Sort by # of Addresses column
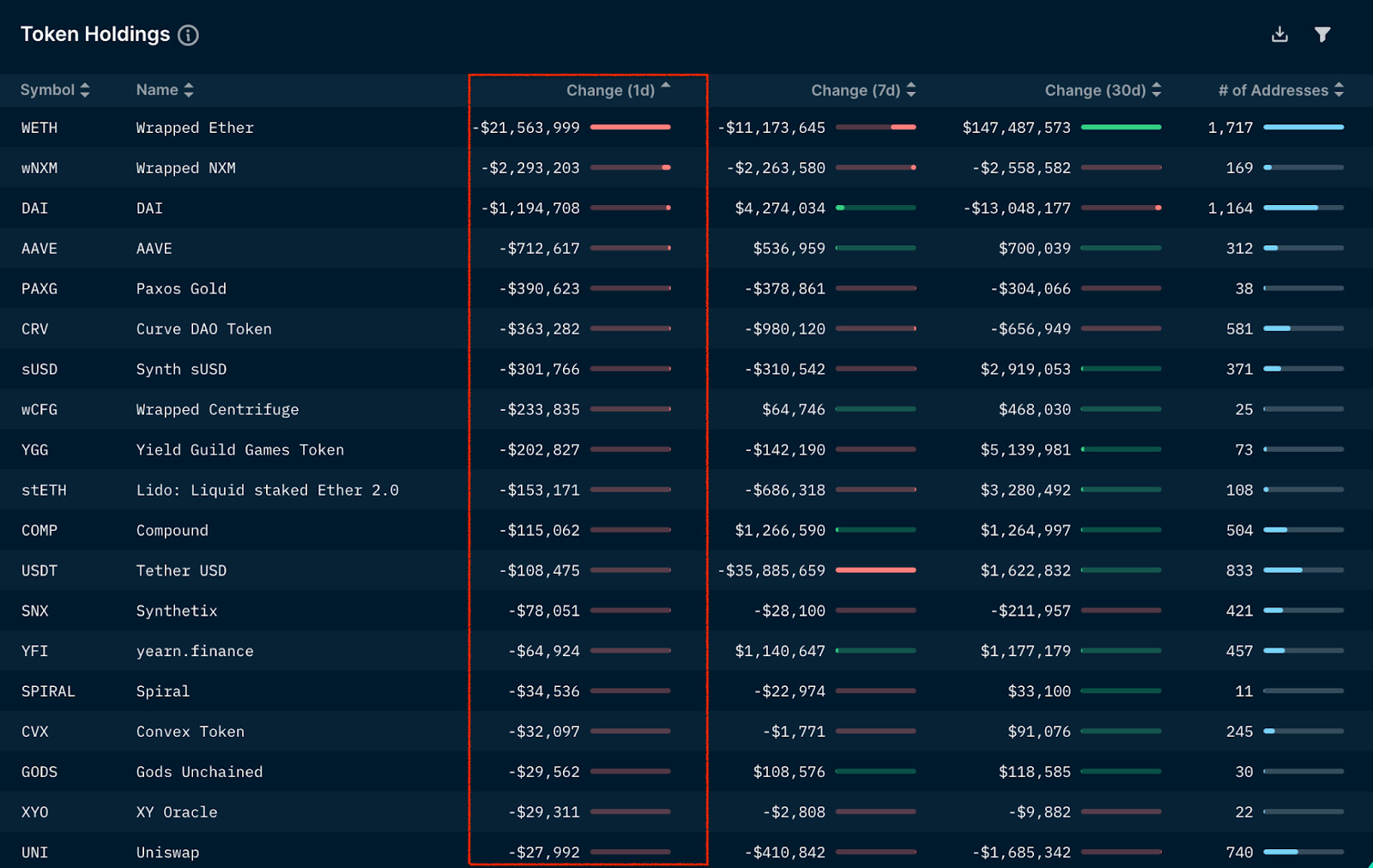Screen dimensions: 1373x868 pyautogui.click(x=1281, y=90)
